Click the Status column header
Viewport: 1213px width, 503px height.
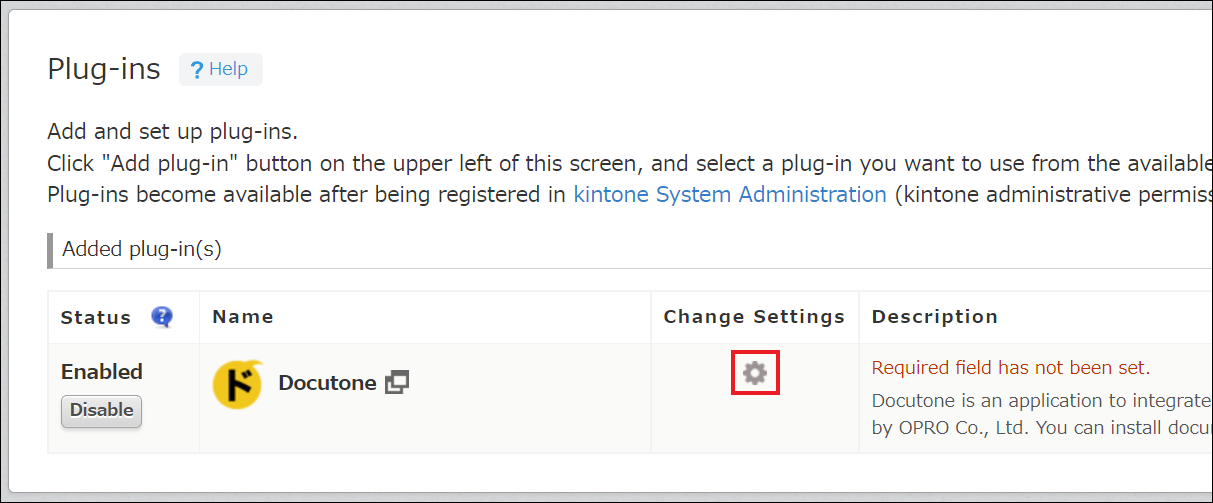(x=96, y=317)
